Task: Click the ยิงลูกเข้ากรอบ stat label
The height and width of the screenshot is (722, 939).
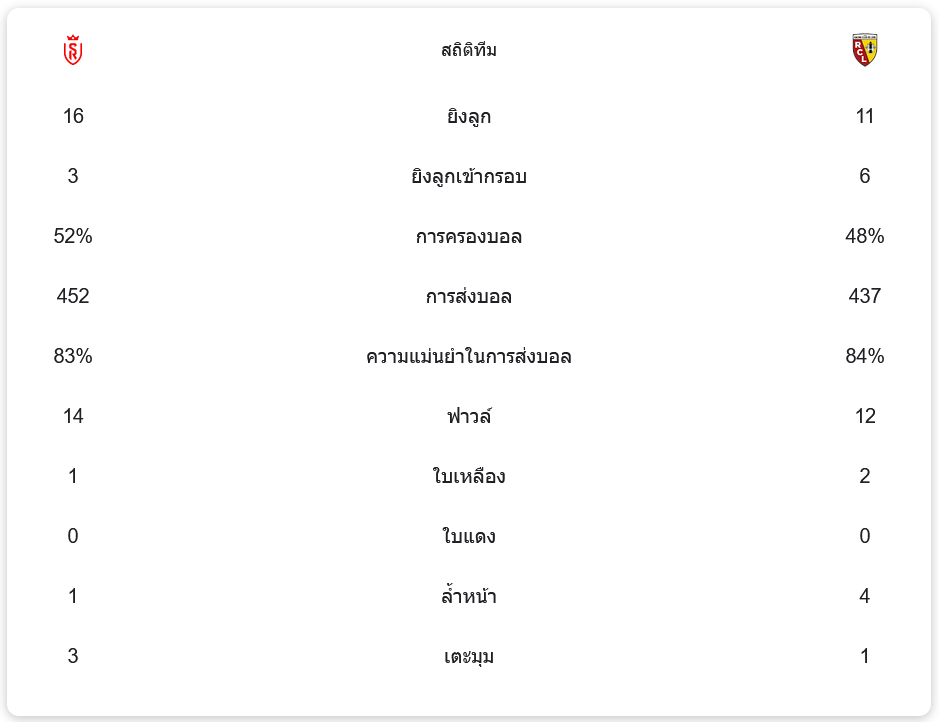Action: [469, 177]
